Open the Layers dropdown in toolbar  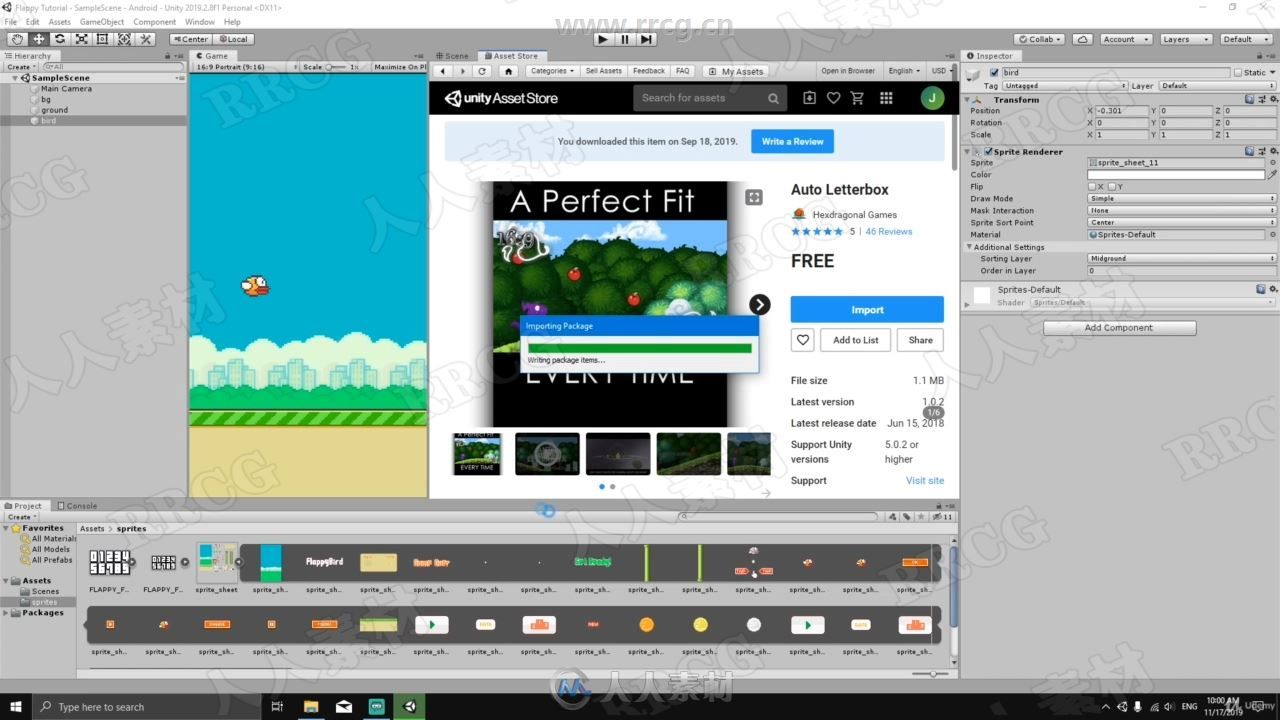pyautogui.click(x=1185, y=39)
